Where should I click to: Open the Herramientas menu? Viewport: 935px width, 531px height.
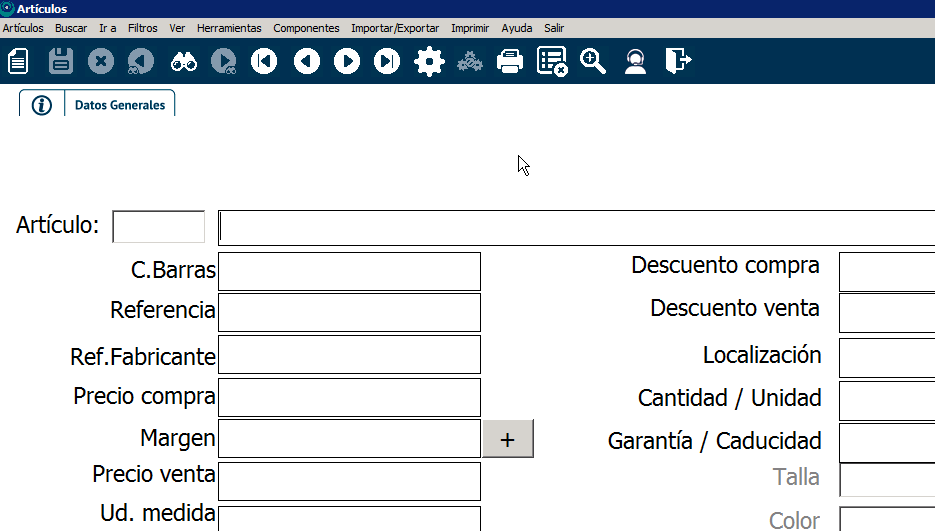click(229, 28)
